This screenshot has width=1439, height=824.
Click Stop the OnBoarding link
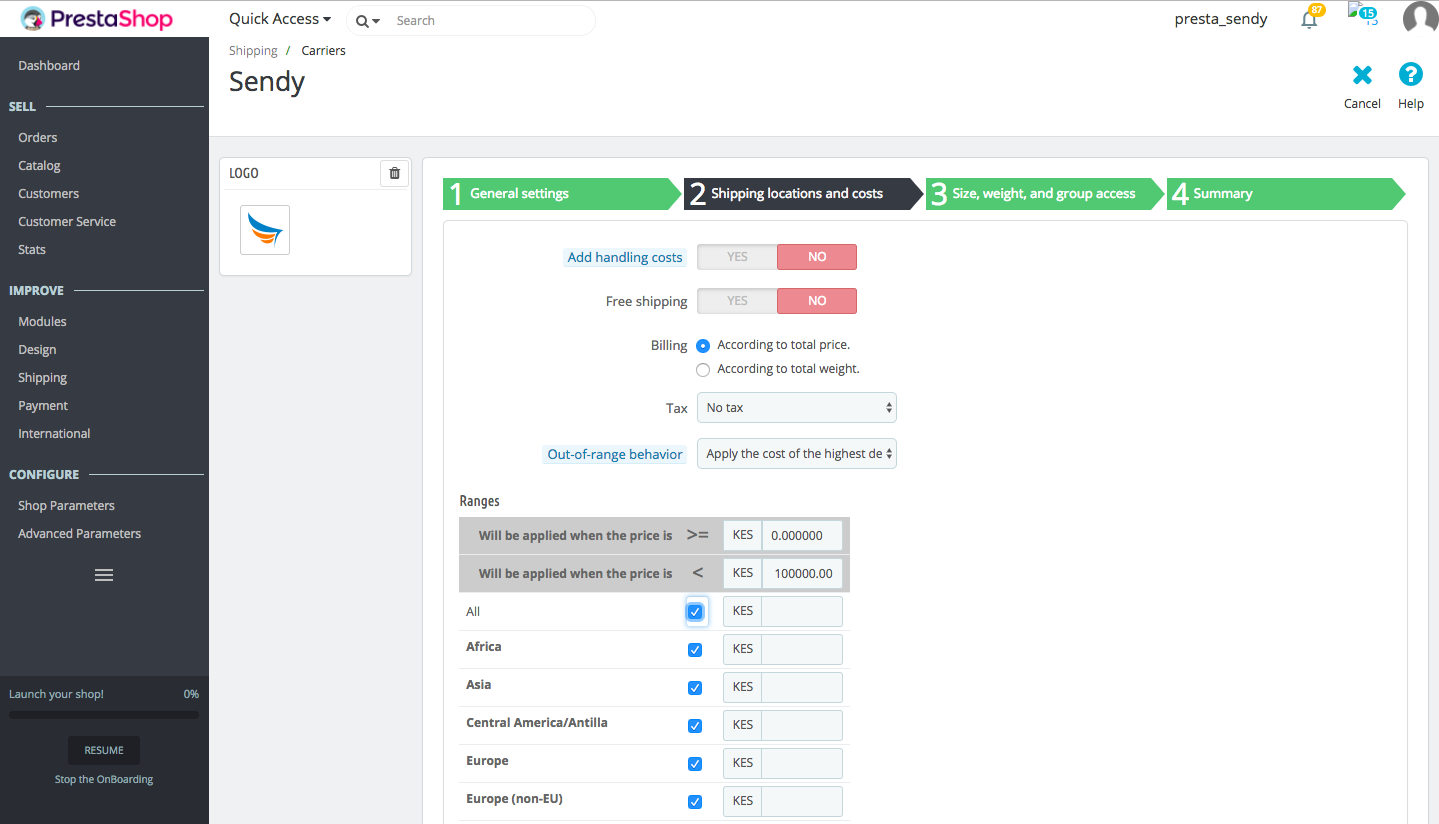104,779
